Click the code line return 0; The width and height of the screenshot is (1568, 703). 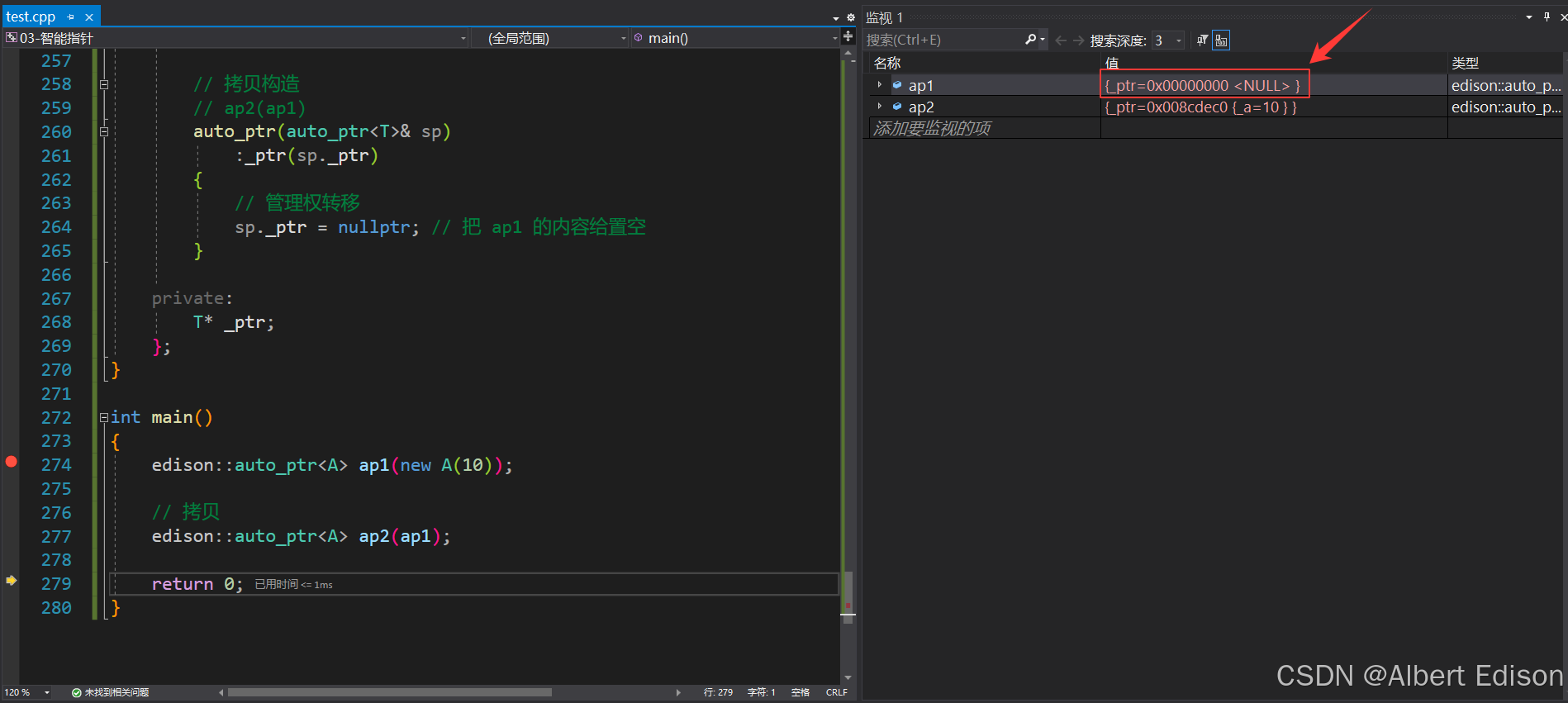[x=197, y=584]
